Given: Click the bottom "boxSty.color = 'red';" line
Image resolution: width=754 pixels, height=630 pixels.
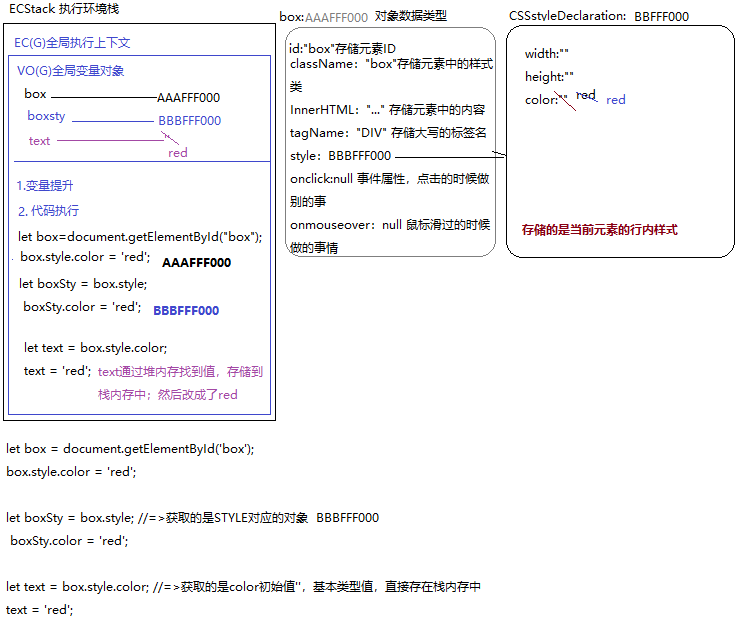Looking at the screenshot, I should [69, 541].
